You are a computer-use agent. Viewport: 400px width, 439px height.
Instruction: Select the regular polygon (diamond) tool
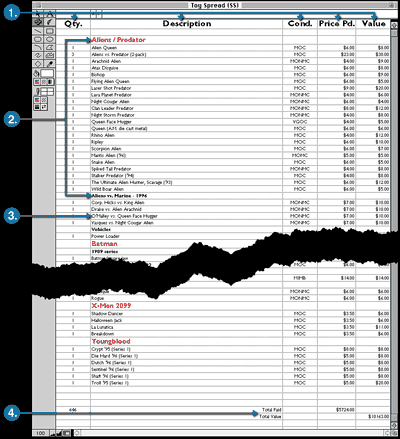[x=38, y=63]
